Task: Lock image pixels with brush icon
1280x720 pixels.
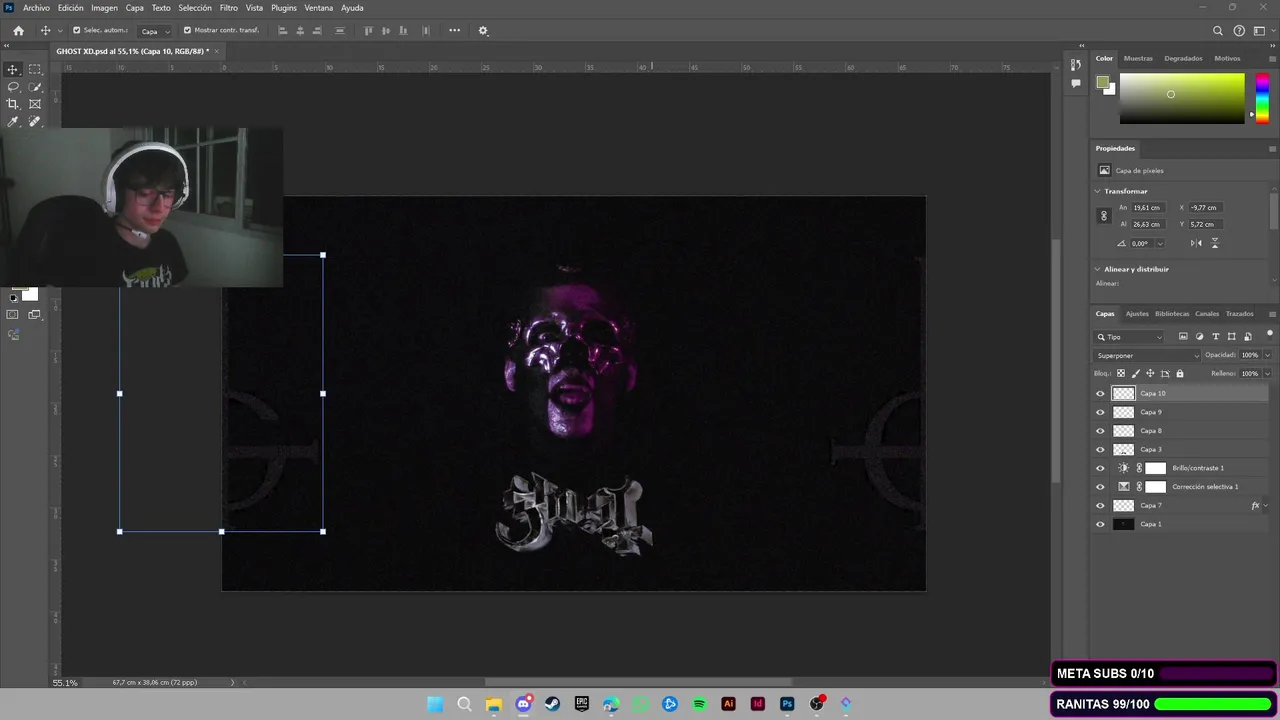Action: [x=1135, y=374]
